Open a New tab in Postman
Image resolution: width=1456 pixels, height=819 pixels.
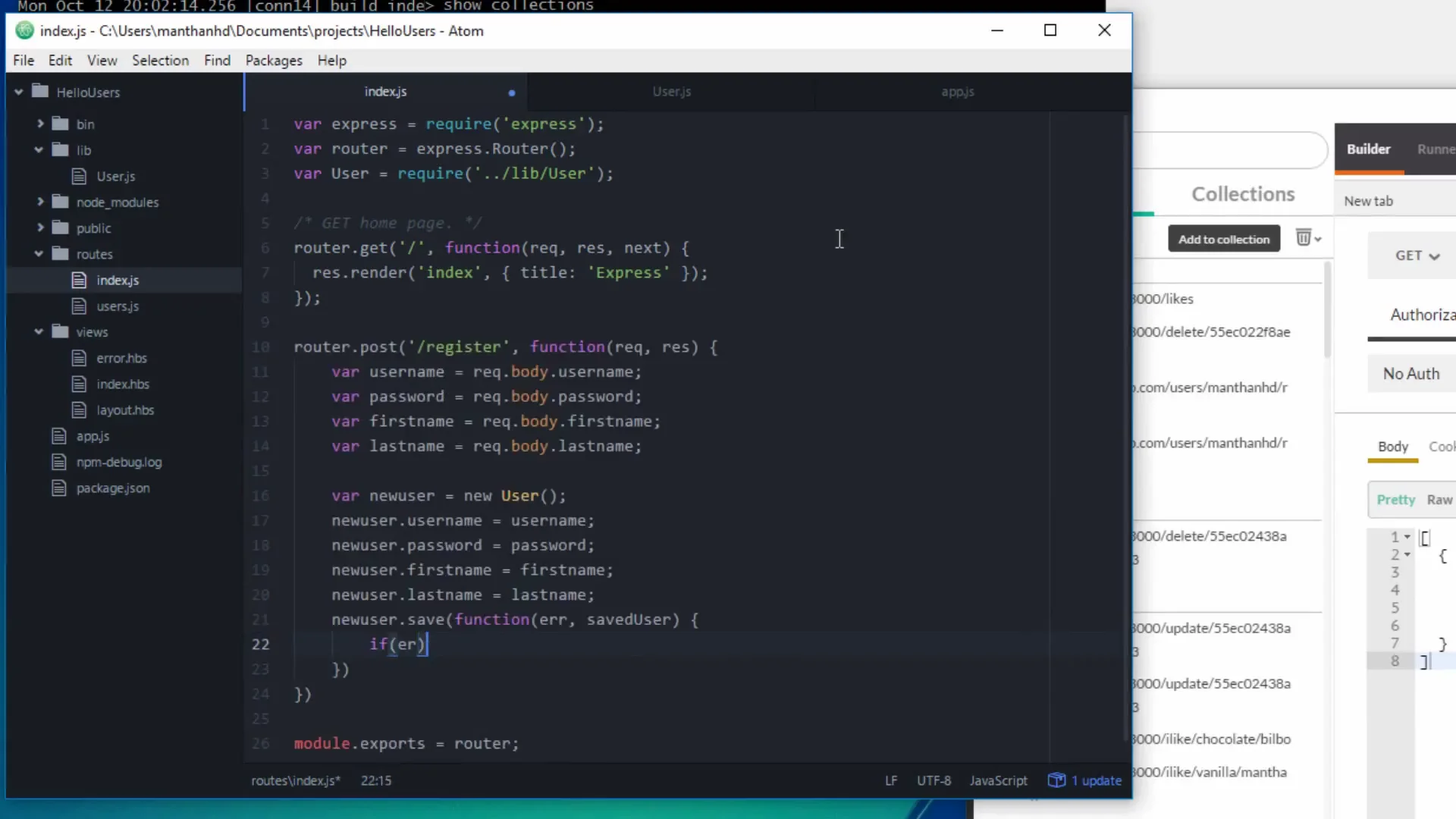1368,200
